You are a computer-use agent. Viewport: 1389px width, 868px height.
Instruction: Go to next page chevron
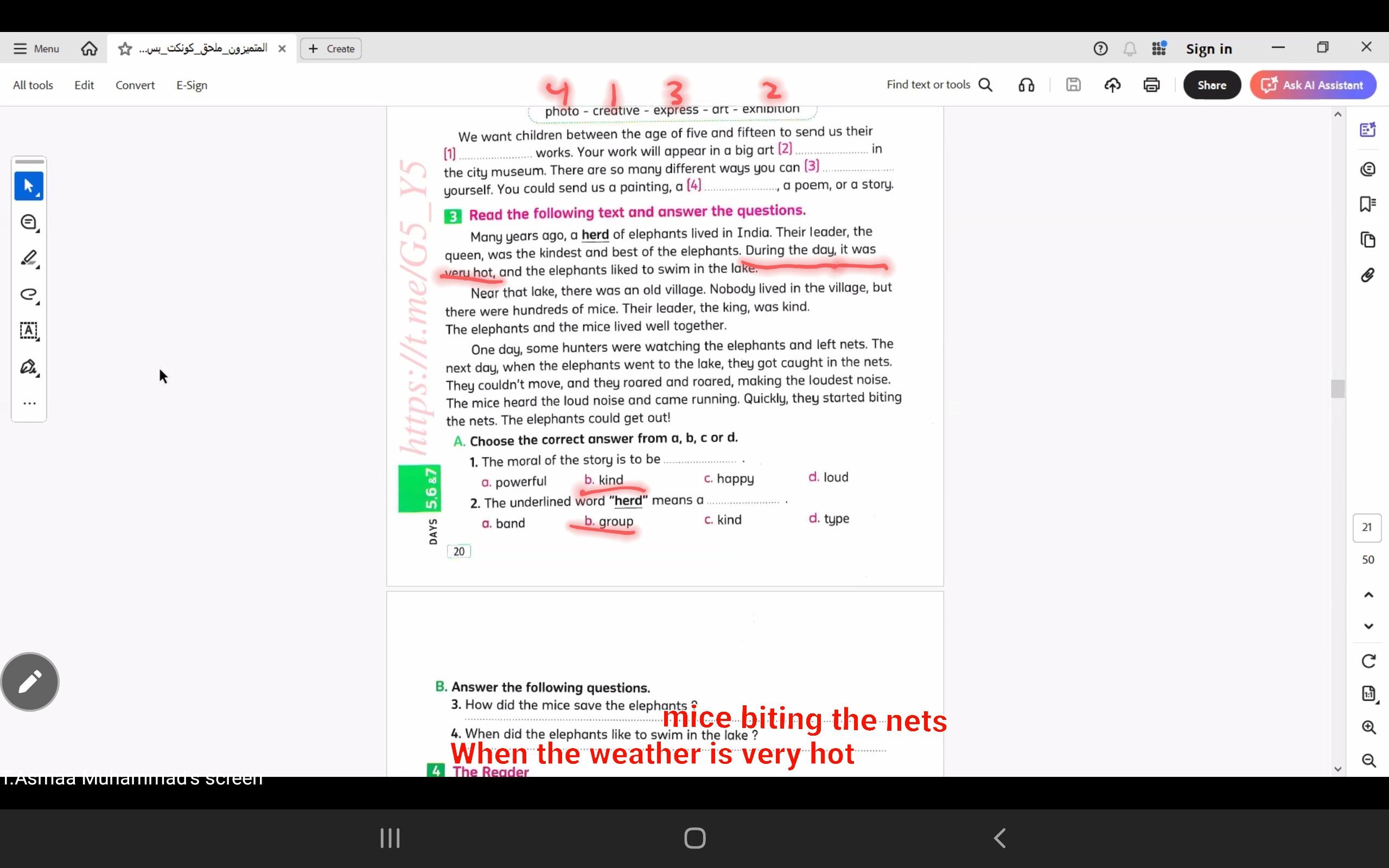point(1368,626)
